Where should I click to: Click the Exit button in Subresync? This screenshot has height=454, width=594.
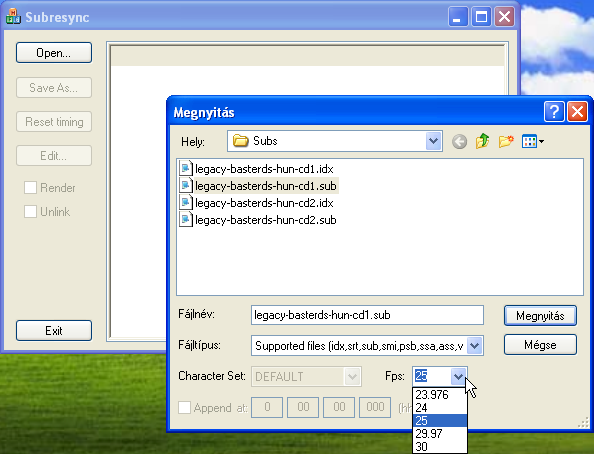[54, 330]
